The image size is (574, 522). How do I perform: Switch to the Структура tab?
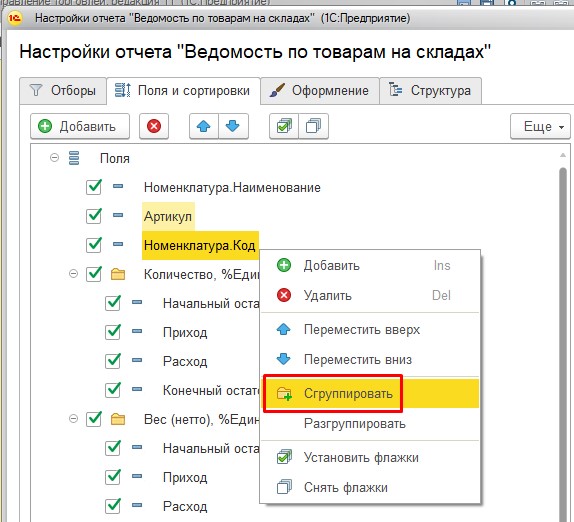coord(430,90)
